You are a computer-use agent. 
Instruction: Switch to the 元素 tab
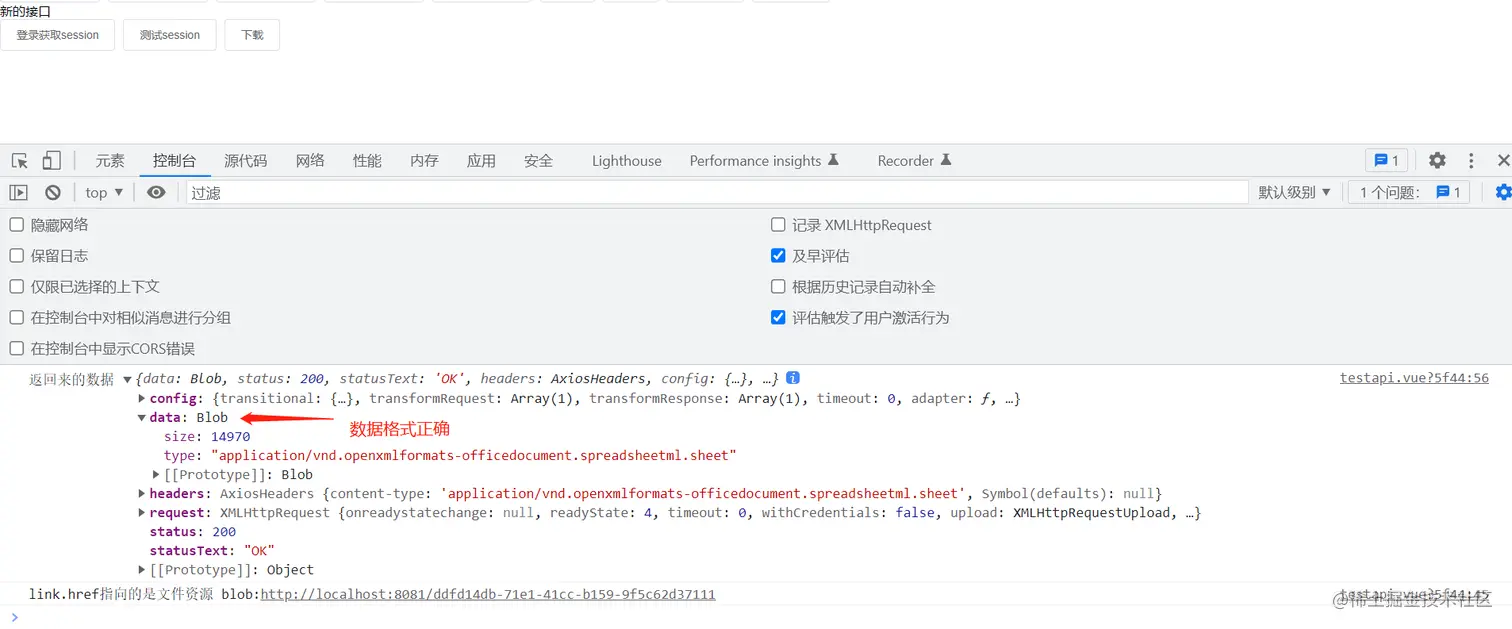pos(110,161)
